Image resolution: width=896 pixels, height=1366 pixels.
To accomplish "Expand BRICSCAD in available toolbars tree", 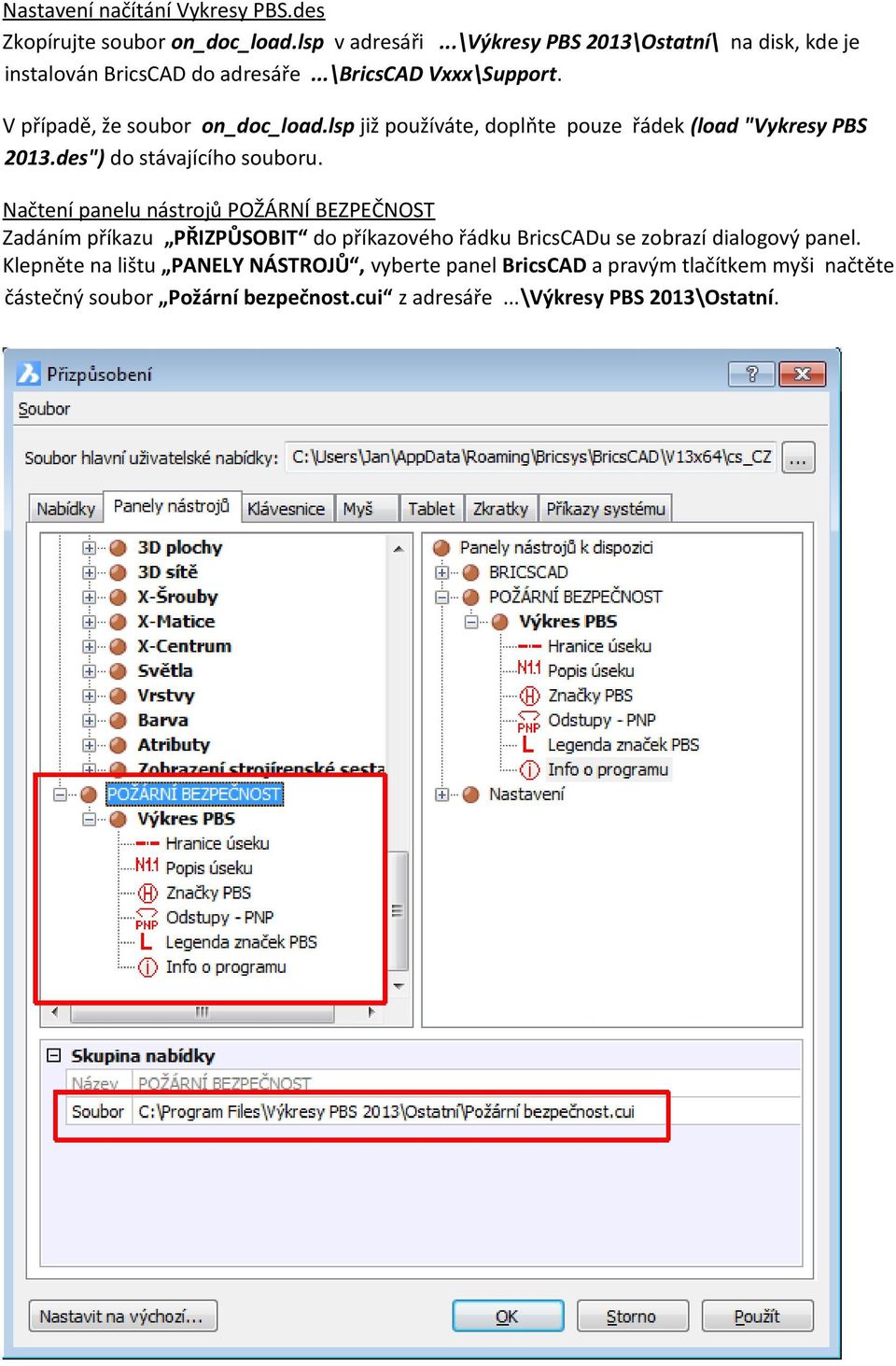I will (x=441, y=572).
